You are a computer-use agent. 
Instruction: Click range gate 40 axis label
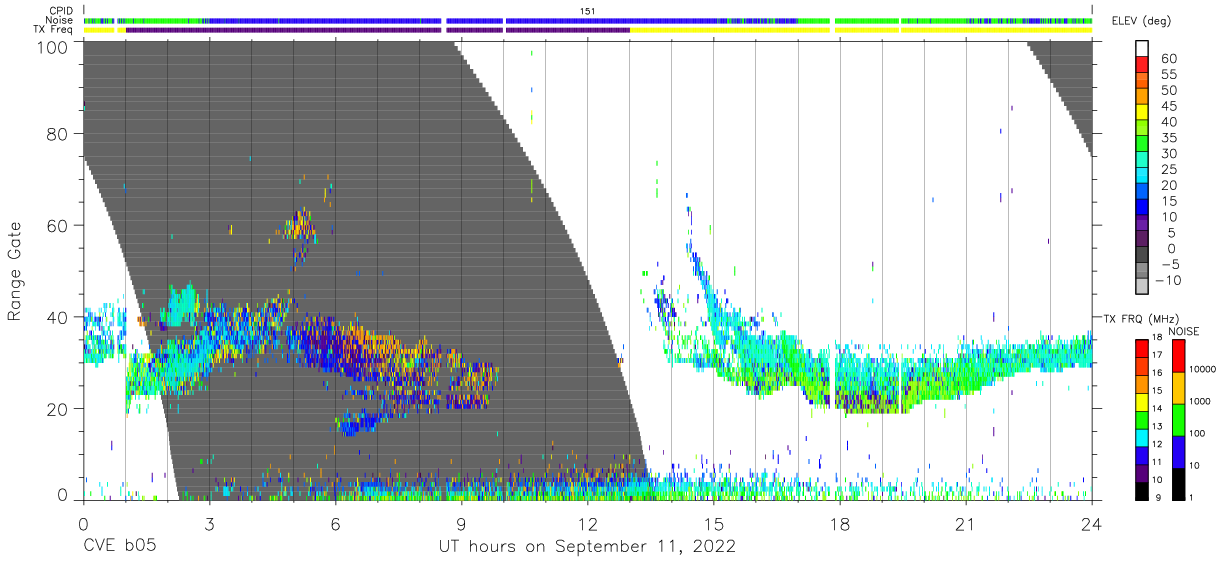tap(58, 316)
